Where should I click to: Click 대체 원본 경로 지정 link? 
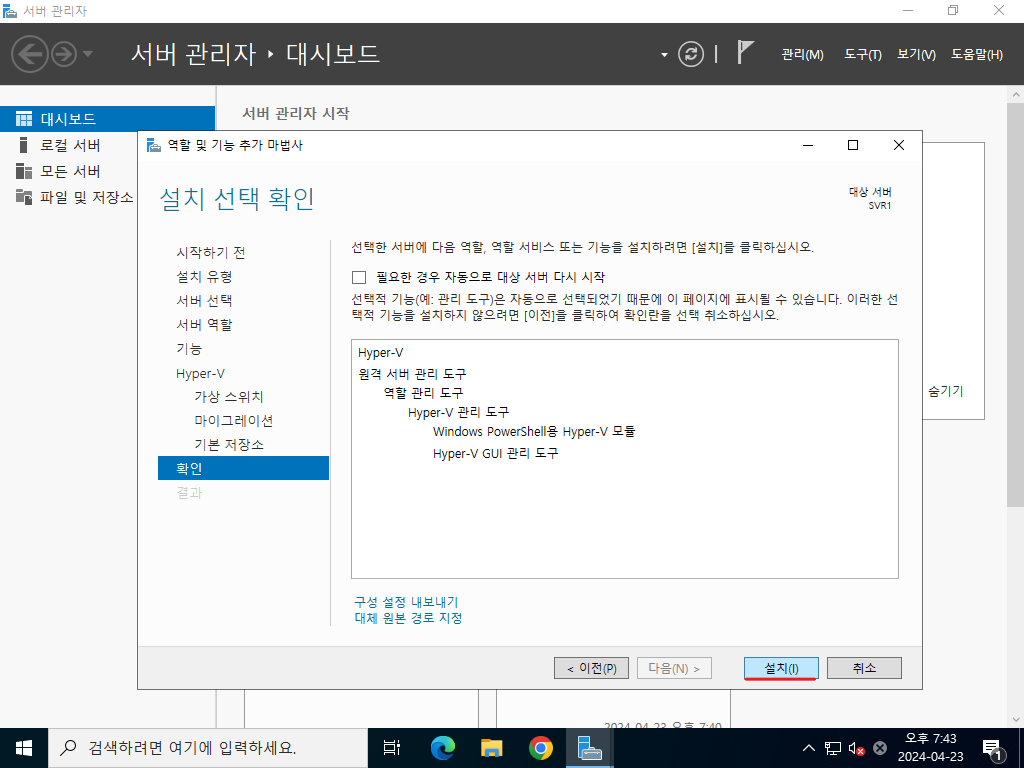(408, 618)
